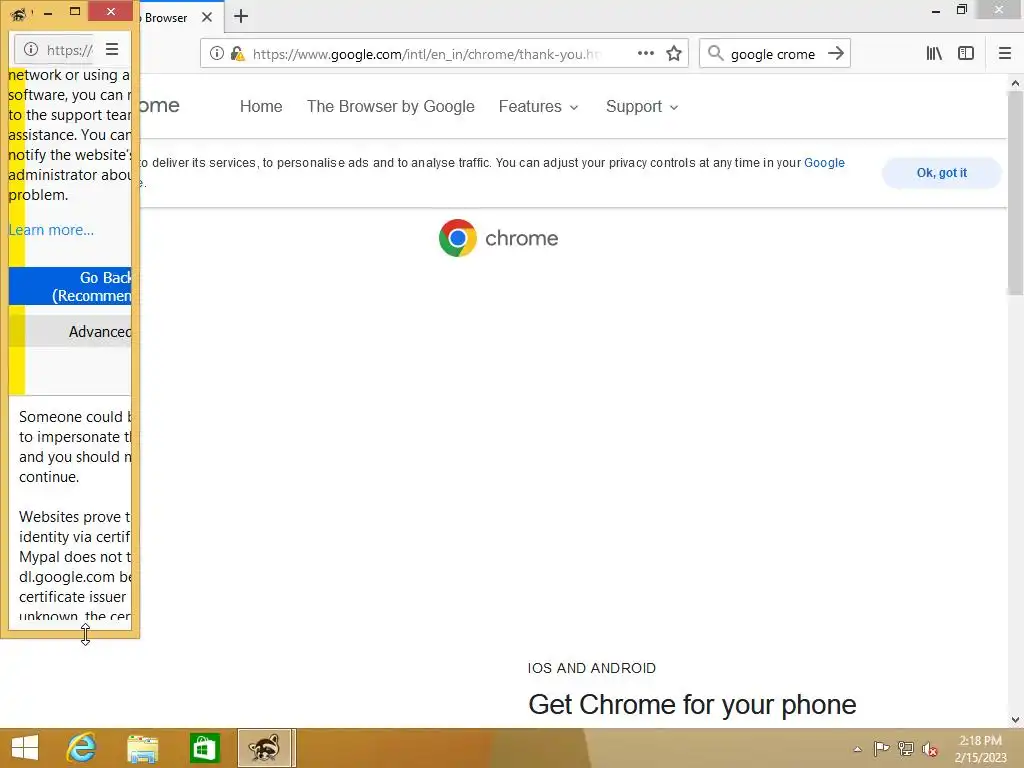The height and width of the screenshot is (768, 1024).
Task: Click the Mypal raccoon title bar icon
Action: (18, 13)
